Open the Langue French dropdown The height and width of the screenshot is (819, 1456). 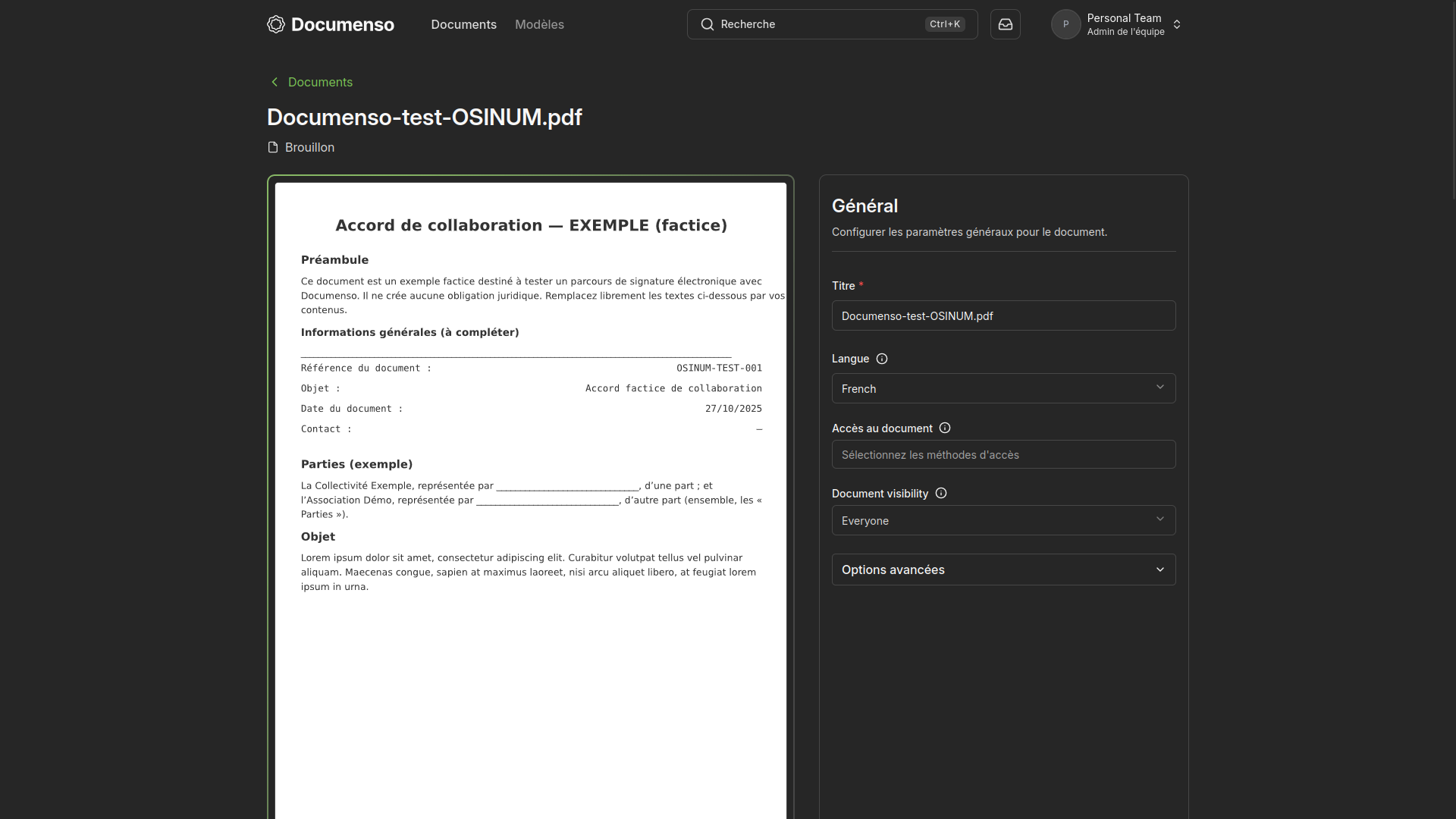(1003, 388)
